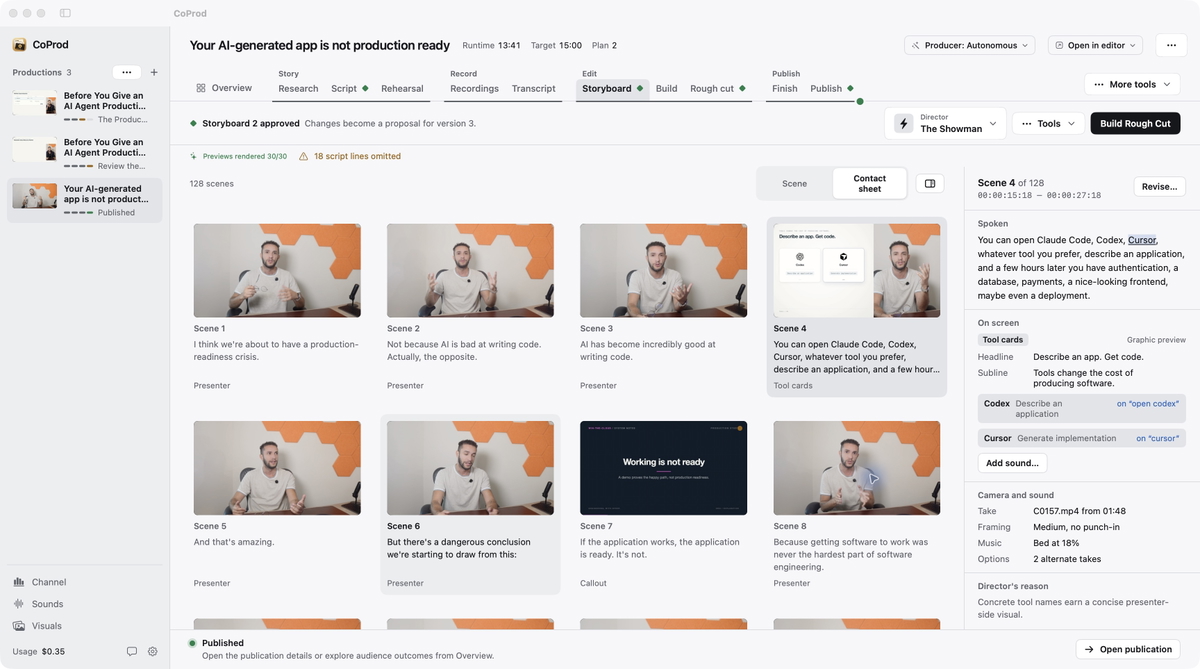Switch view to Contact sheet

point(869,184)
